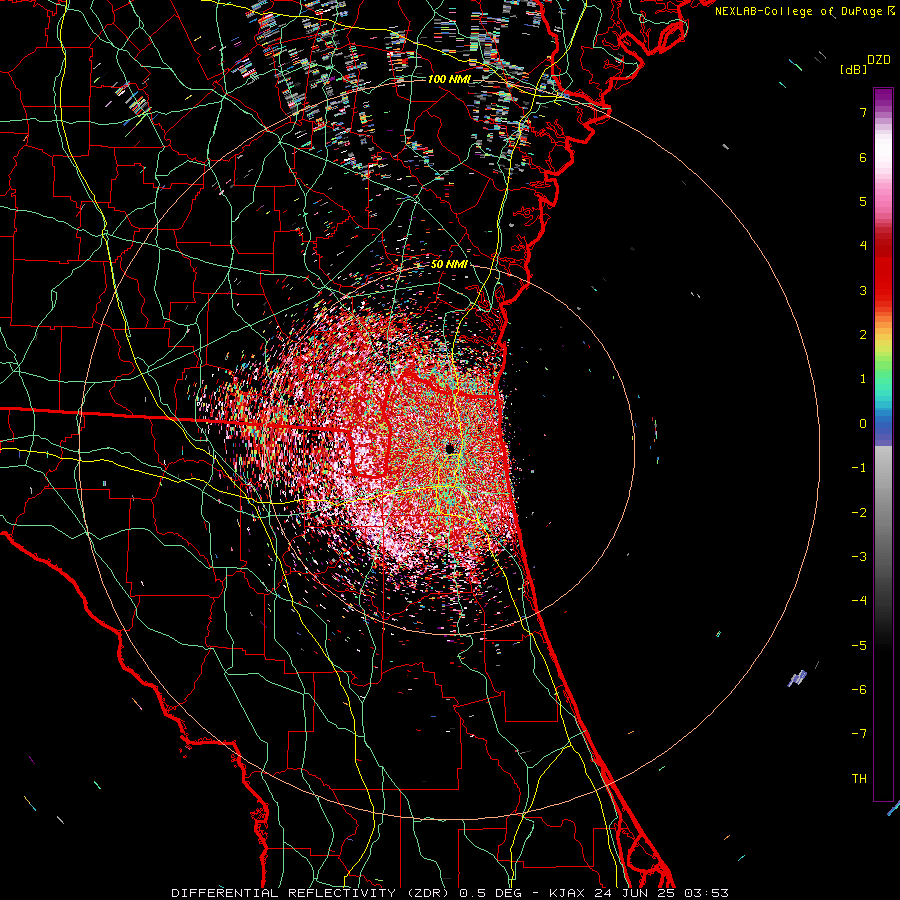Click the 1 value on the color scale
This screenshot has width=900, height=900.
[863, 379]
